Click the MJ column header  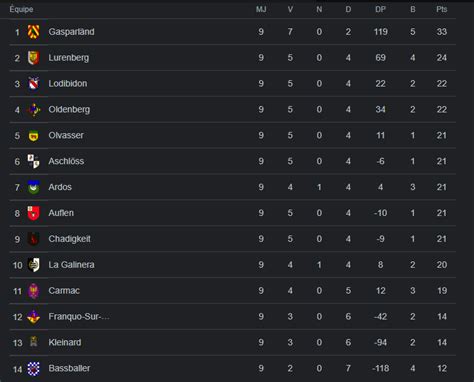click(x=261, y=9)
